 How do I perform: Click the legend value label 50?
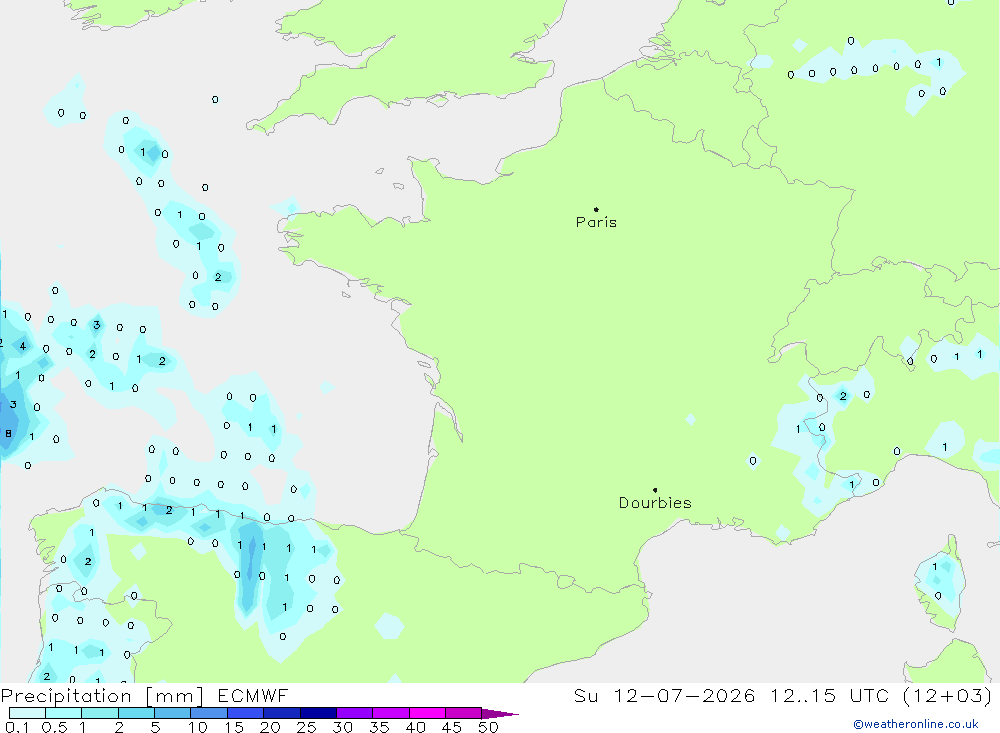488,727
